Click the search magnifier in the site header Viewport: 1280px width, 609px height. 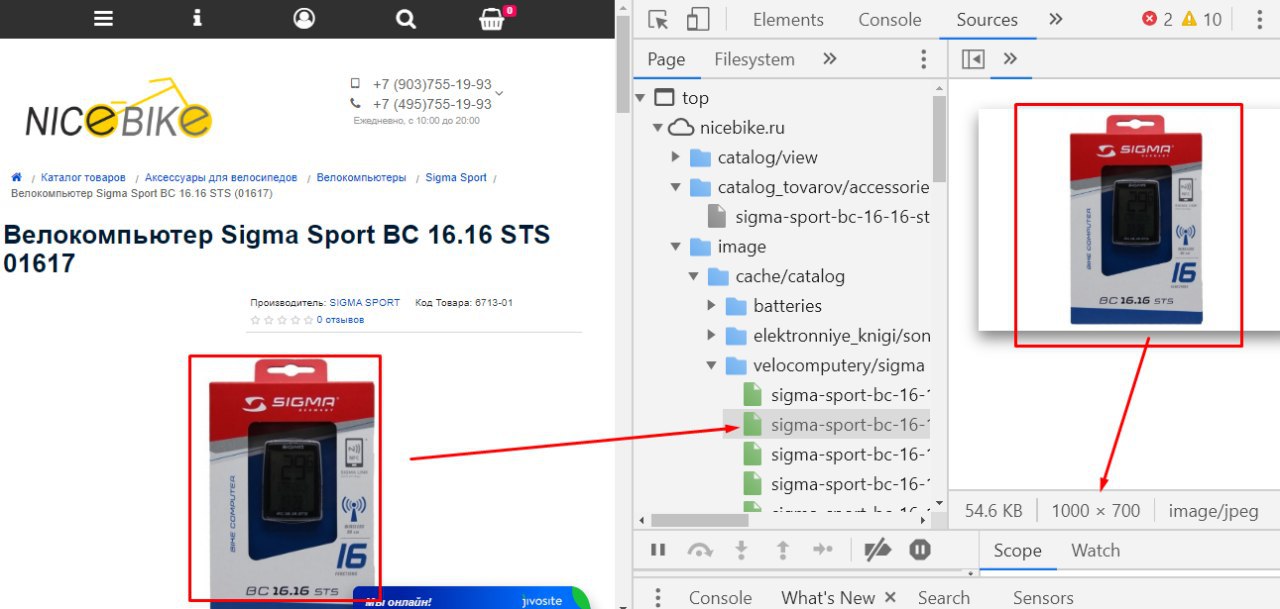pos(405,19)
